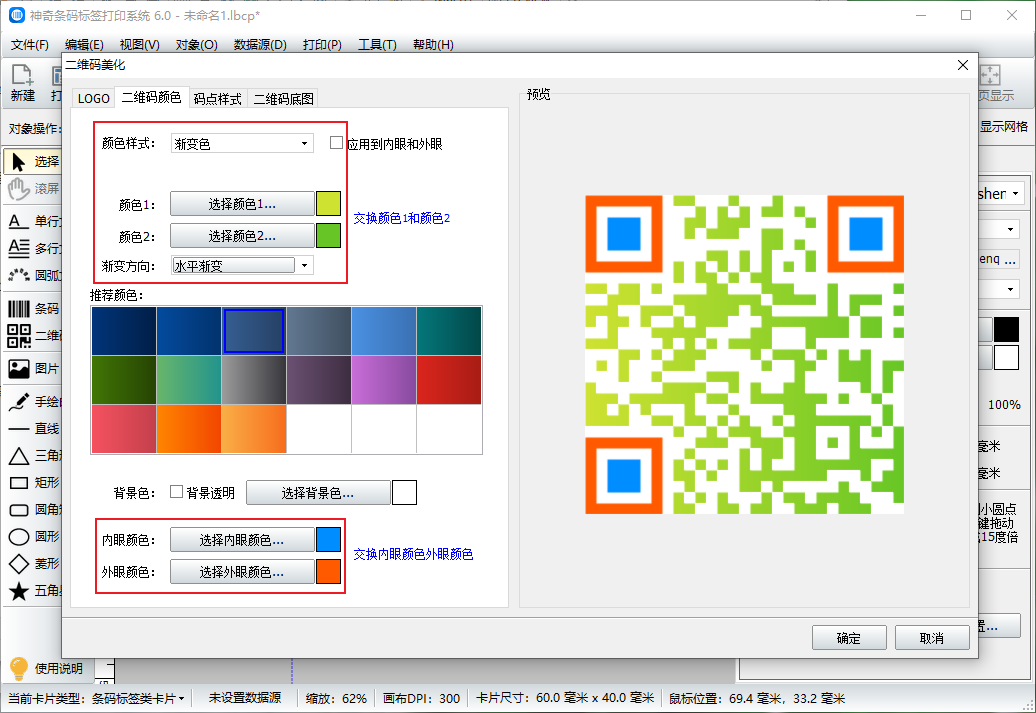The width and height of the screenshot is (1036, 713).
Task: Choose the 圆弧 arc text tool
Action: (33, 275)
